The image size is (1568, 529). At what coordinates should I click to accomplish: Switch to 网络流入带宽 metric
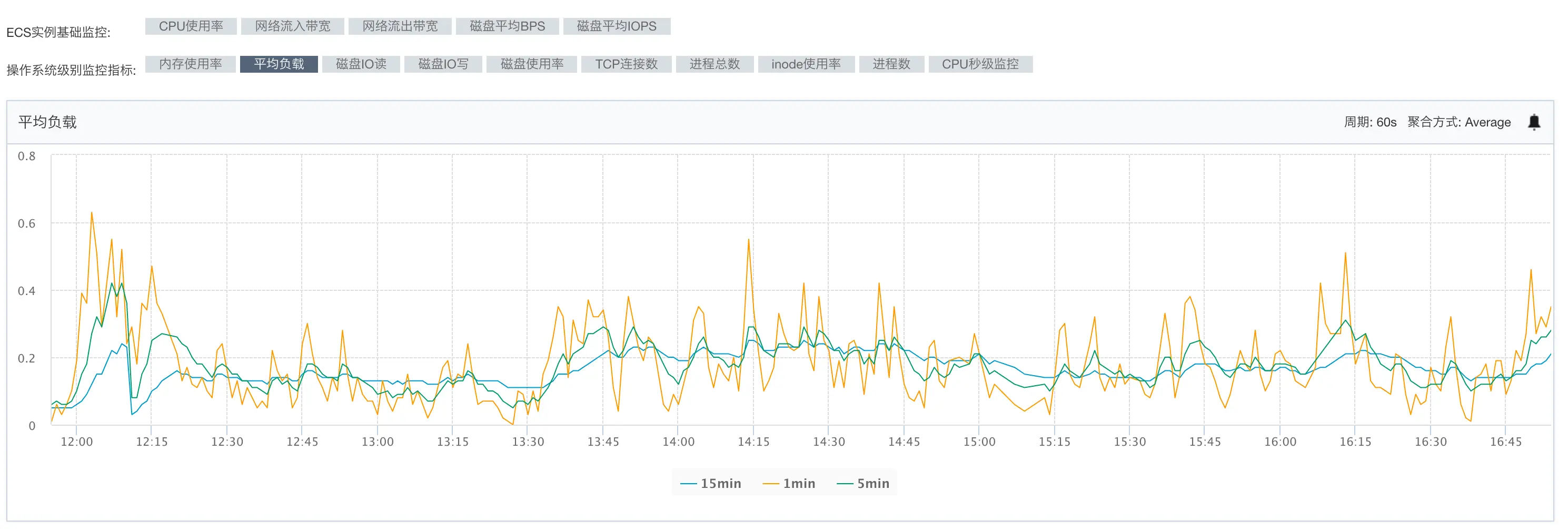pyautogui.click(x=292, y=26)
